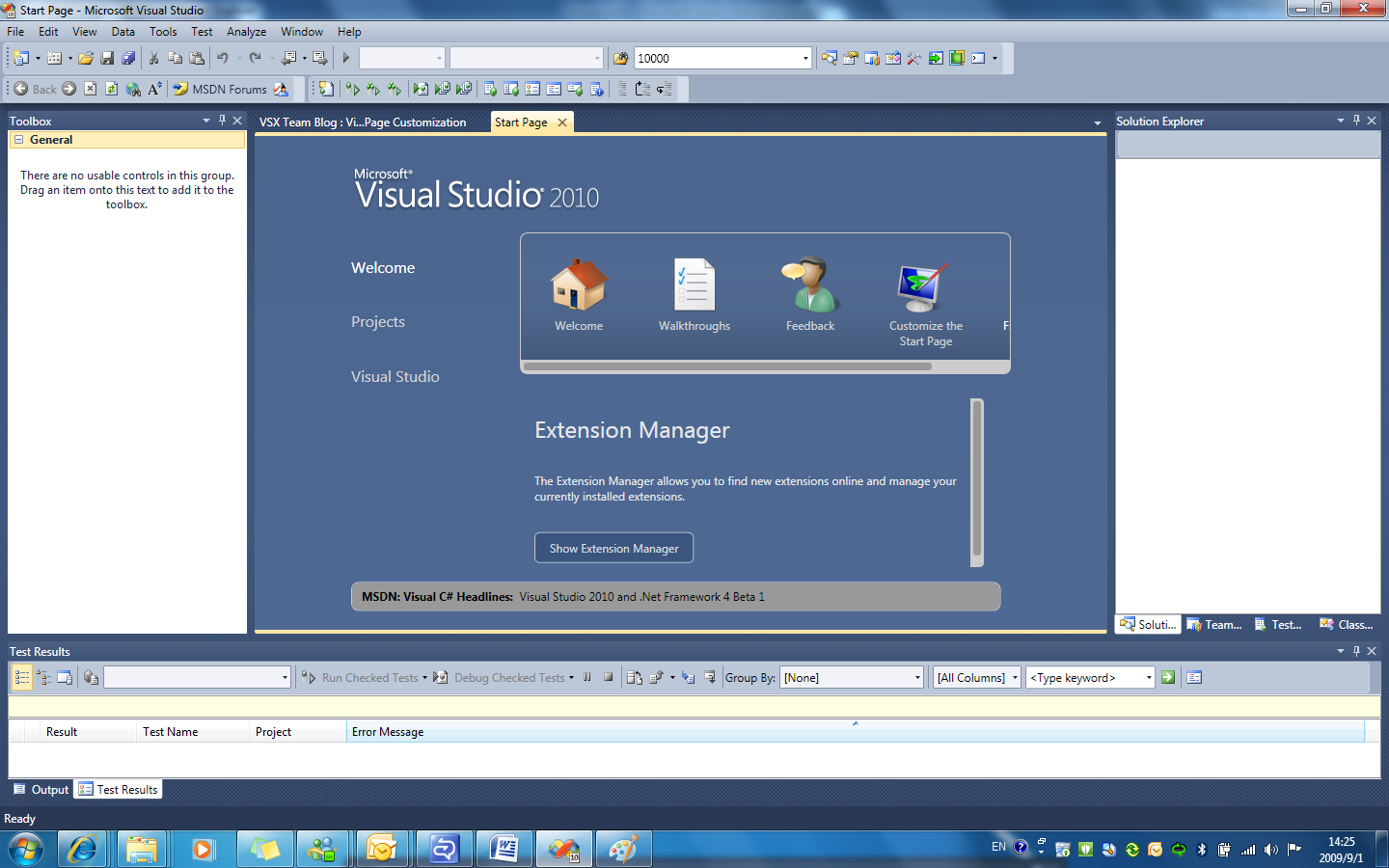Pin the Test Results panel
The image size is (1389, 868).
(1356, 651)
